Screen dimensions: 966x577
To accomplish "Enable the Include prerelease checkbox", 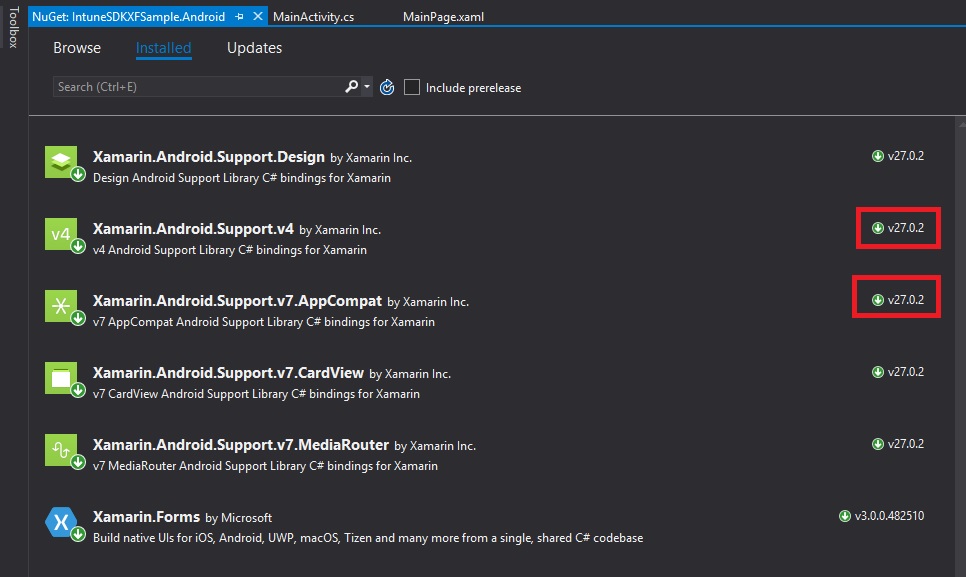I will click(412, 87).
